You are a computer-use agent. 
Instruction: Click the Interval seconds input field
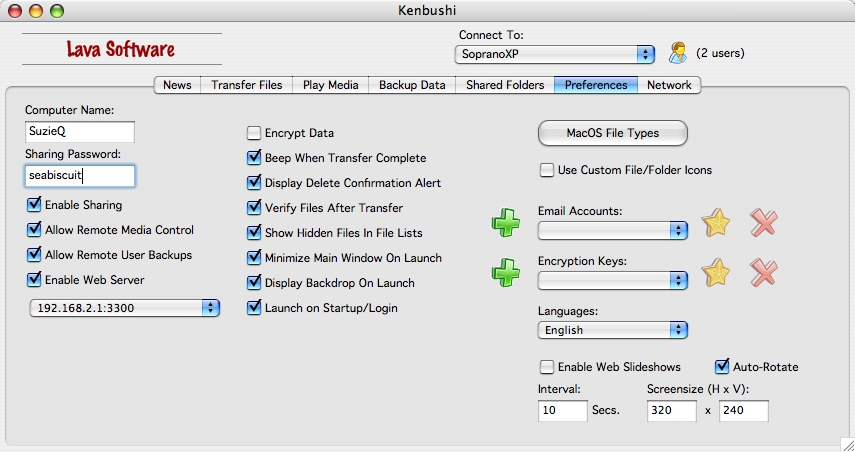[562, 411]
